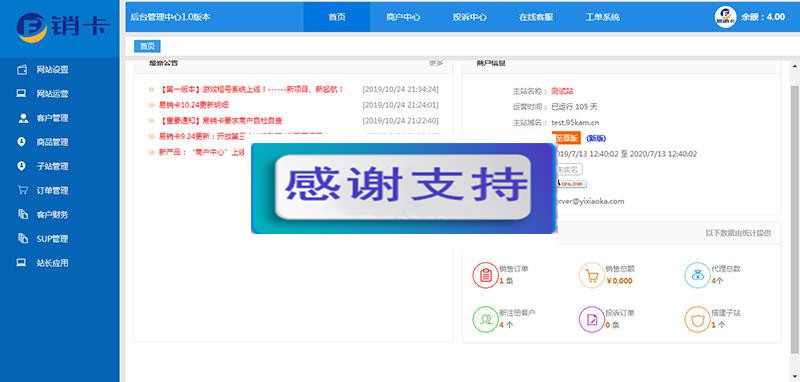Viewport: 800px width, 382px height.
Task: Click the 订单管理 cart icon in sidebar
Action: point(22,190)
